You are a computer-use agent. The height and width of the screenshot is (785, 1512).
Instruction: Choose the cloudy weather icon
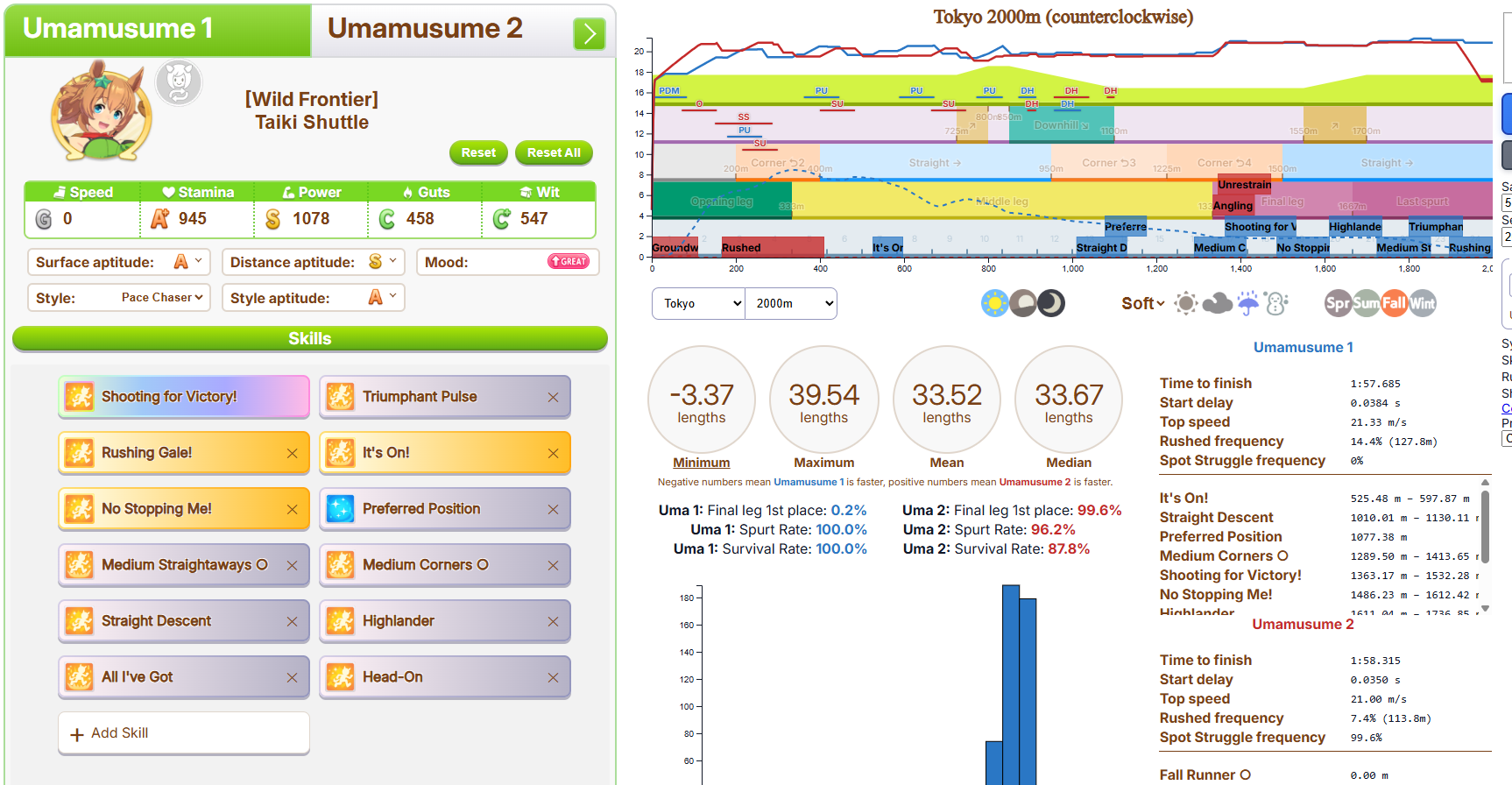click(x=1218, y=303)
